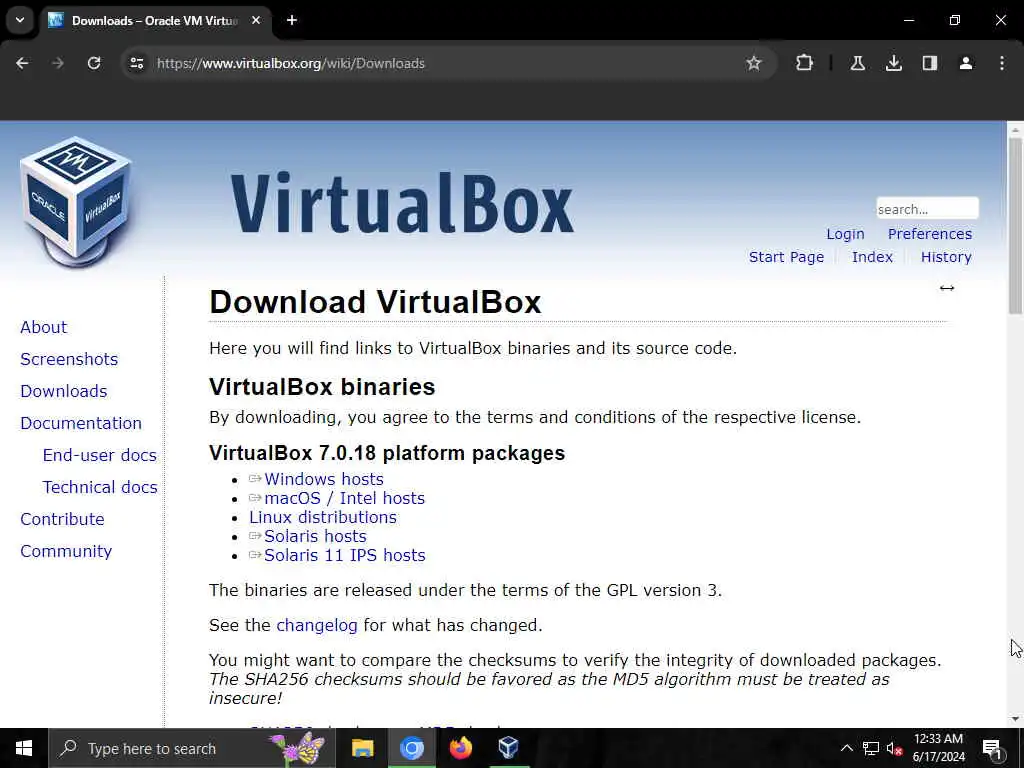Click the browser back arrow
This screenshot has width=1024, height=768.
coord(22,63)
